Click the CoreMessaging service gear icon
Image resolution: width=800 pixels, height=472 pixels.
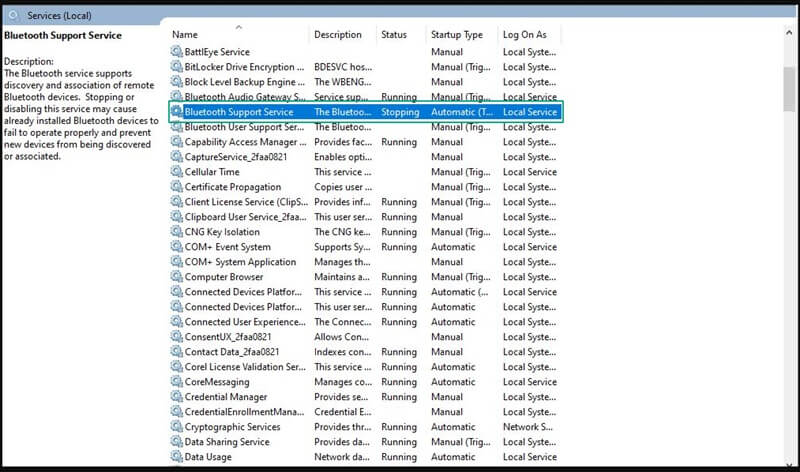[x=177, y=382]
